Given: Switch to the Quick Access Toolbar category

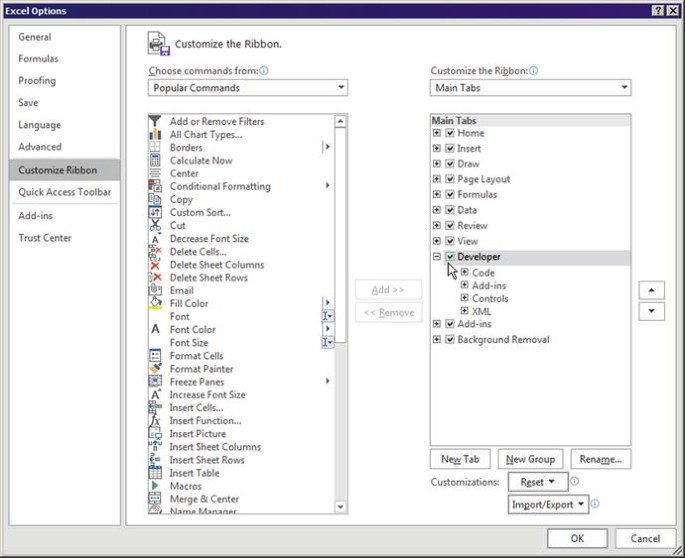Looking at the screenshot, I should (x=64, y=192).
